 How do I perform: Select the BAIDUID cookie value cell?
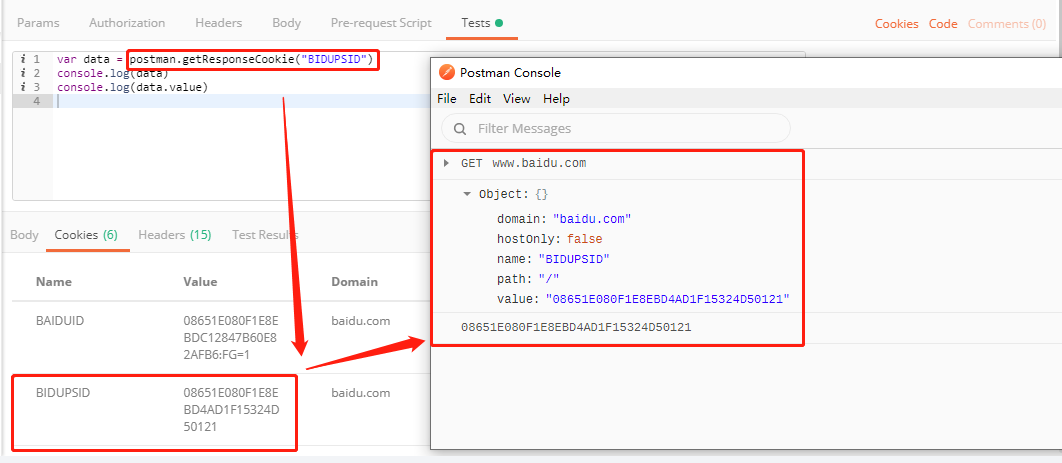point(231,338)
